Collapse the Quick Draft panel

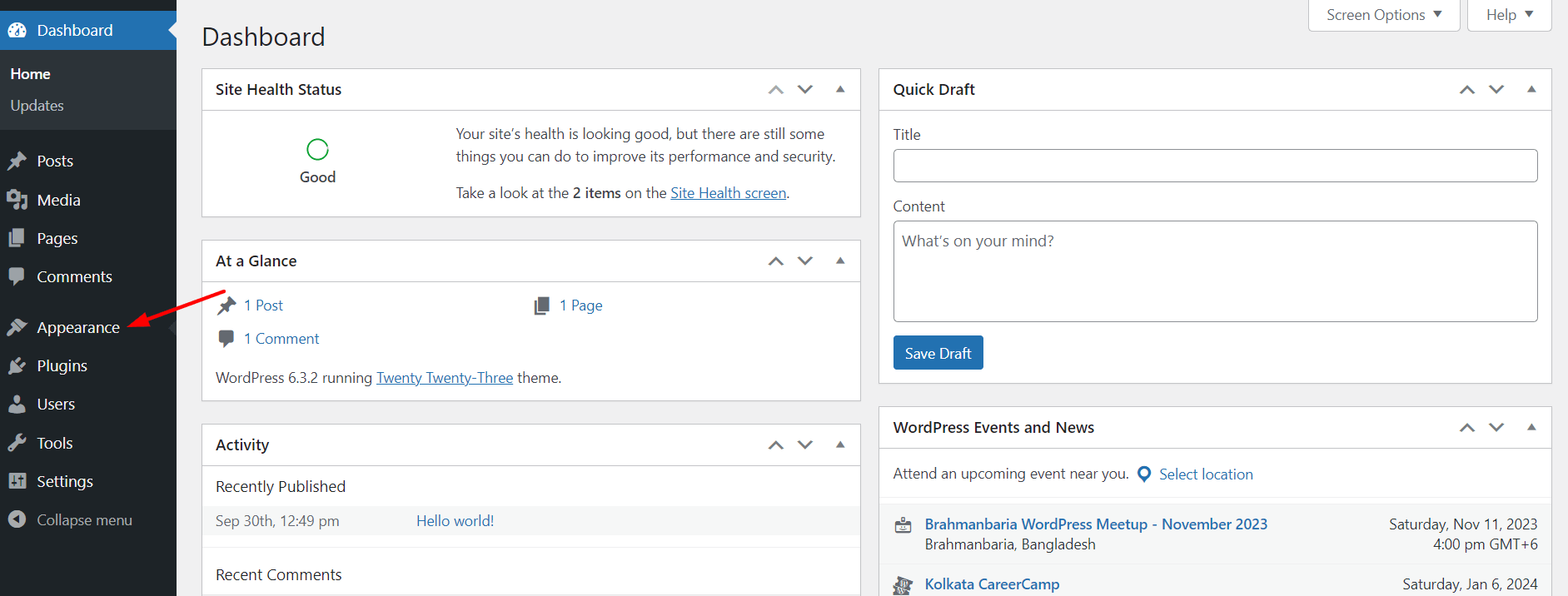tap(1531, 89)
